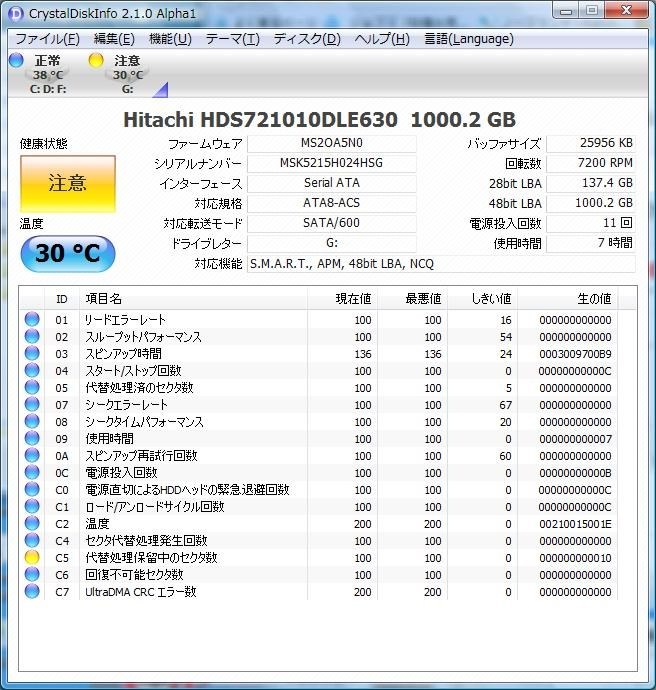Click raw value 00210015001E in 温度 row
The image size is (656, 690).
pyautogui.click(x=575, y=524)
